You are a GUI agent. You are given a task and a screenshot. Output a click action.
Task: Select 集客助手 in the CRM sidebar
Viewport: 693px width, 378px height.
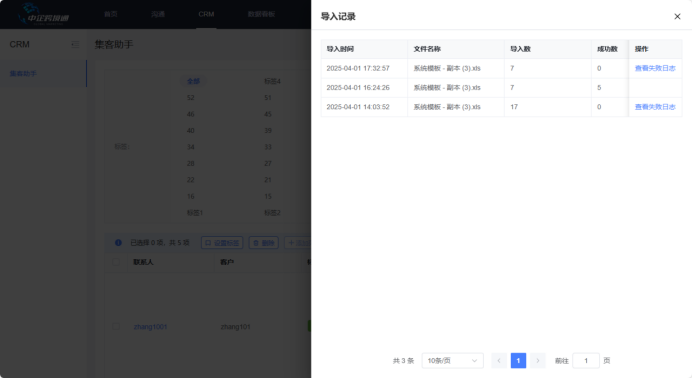pos(43,73)
